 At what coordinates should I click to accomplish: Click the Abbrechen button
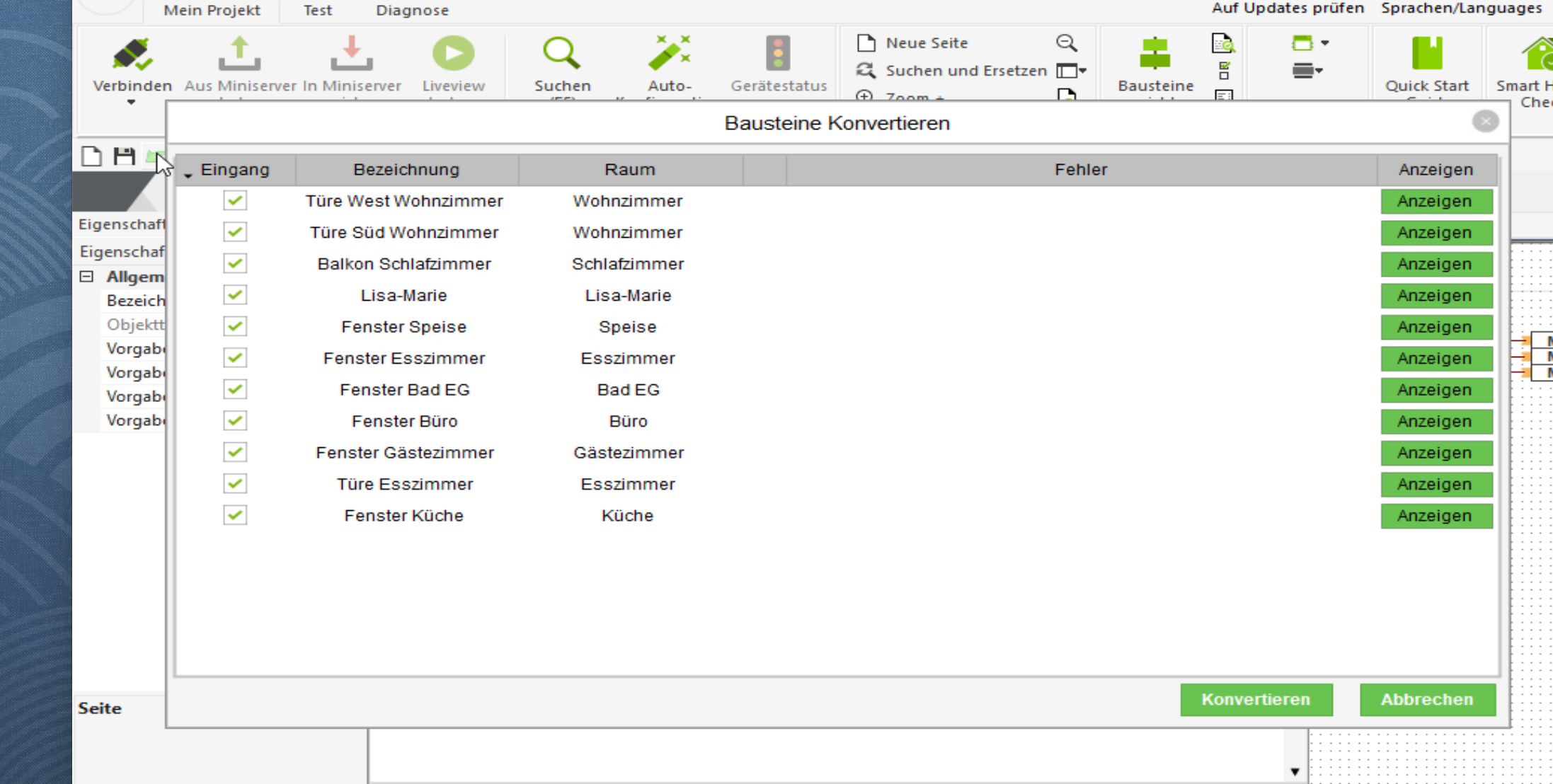coord(1427,699)
